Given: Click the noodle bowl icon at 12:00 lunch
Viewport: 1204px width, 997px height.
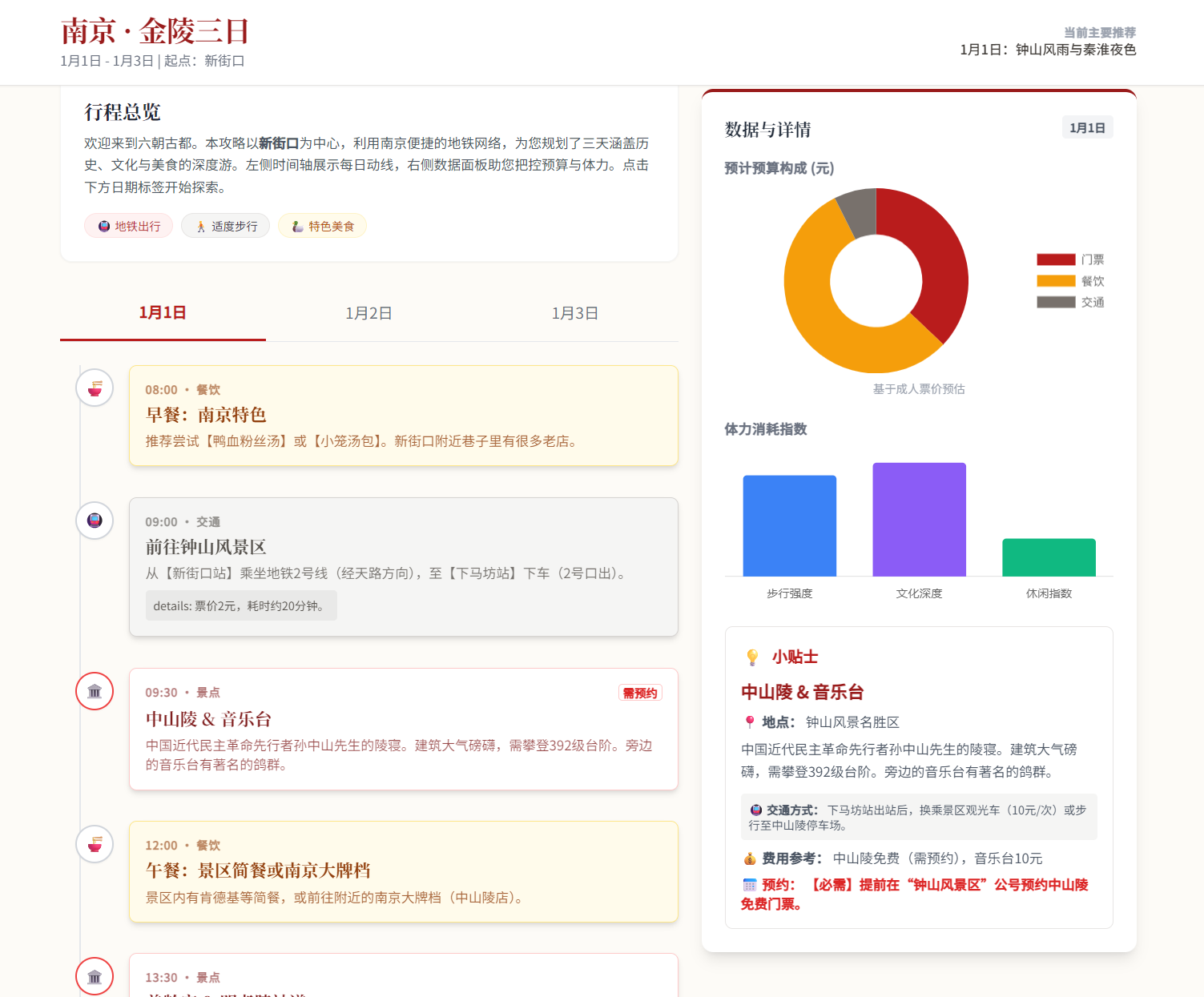Looking at the screenshot, I should [95, 844].
